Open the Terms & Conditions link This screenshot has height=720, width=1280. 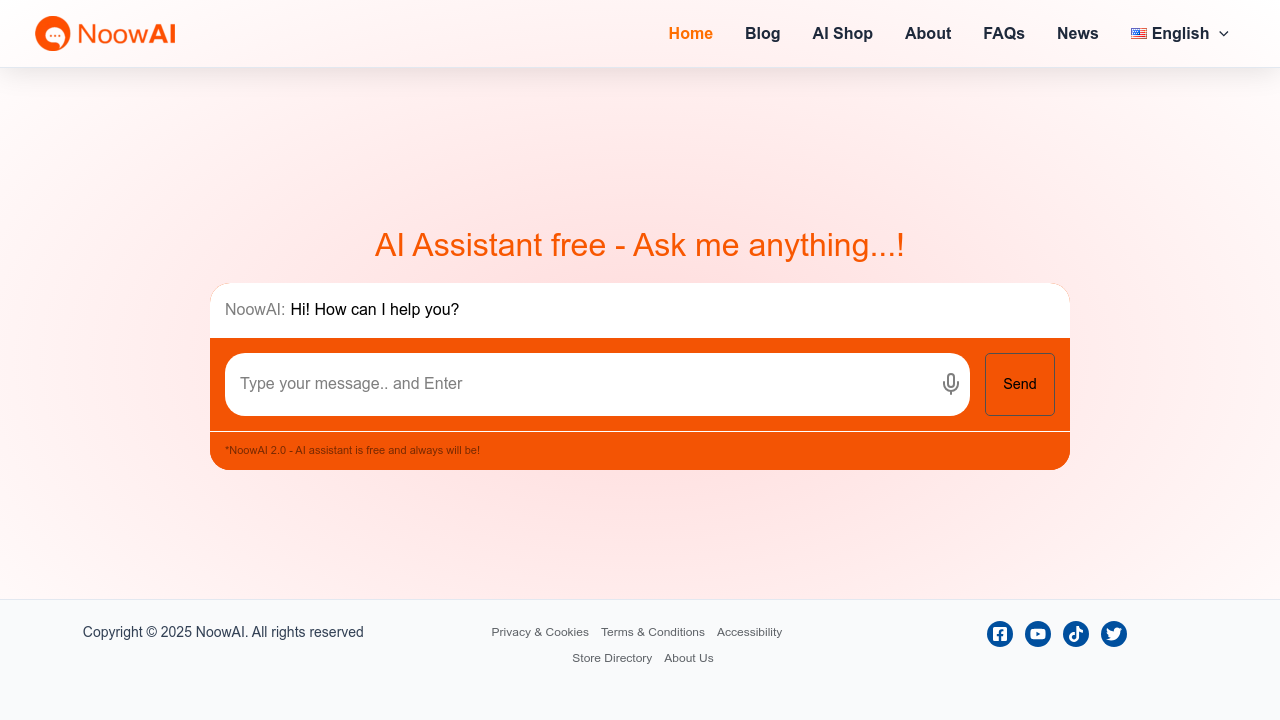click(653, 632)
